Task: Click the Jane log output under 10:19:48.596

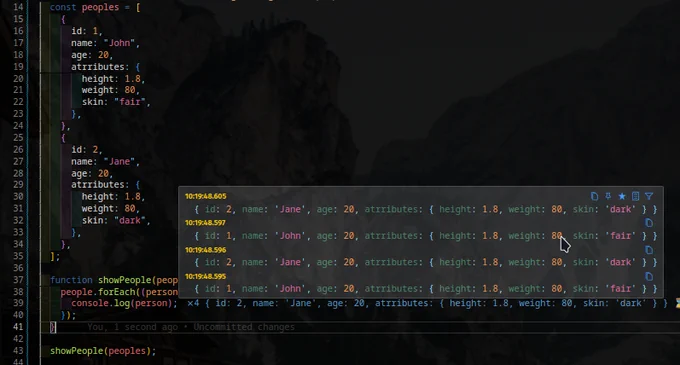Action: 426,262
